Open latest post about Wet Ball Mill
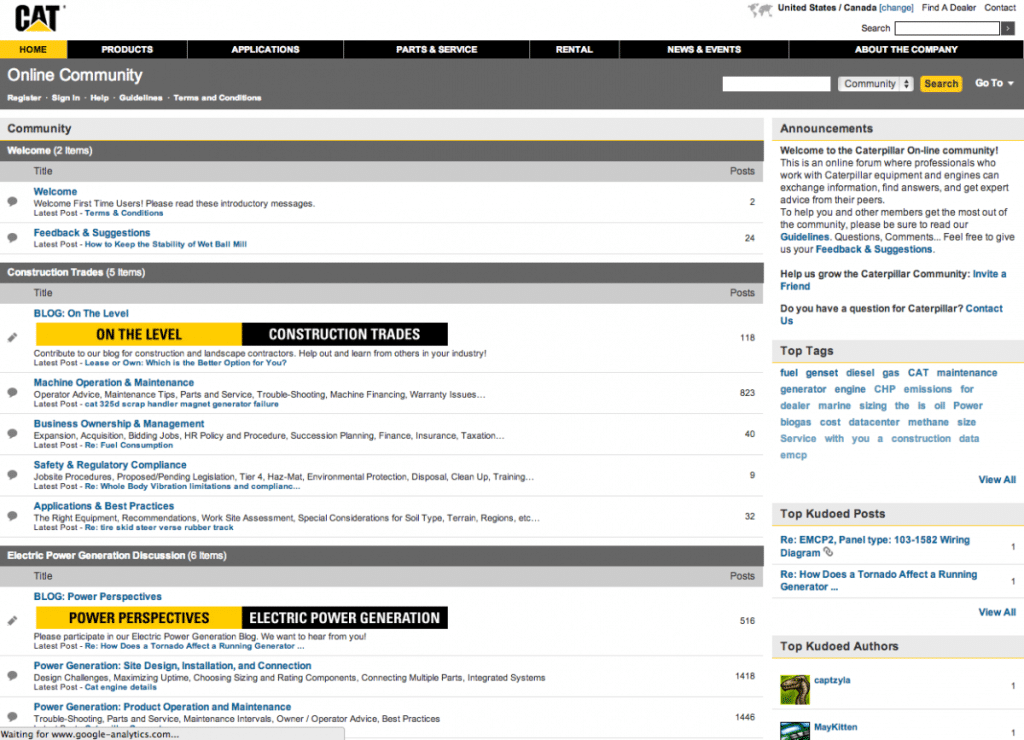This screenshot has width=1024, height=740. [x=166, y=244]
